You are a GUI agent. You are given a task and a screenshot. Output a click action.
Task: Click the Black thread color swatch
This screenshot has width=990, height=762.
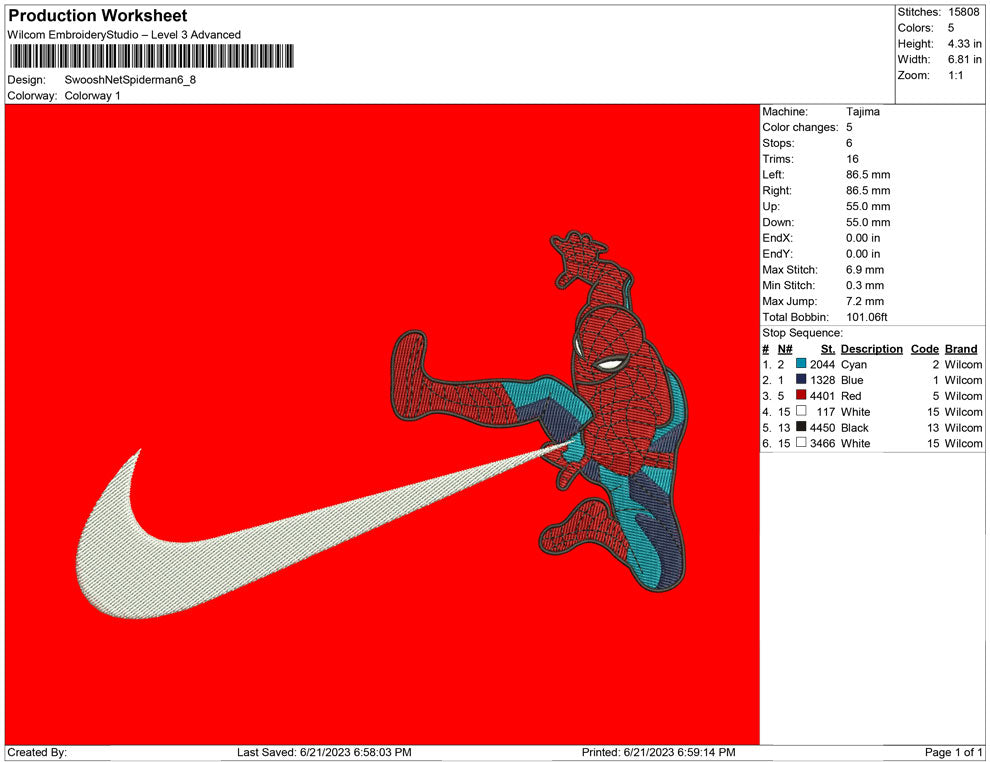pos(801,427)
